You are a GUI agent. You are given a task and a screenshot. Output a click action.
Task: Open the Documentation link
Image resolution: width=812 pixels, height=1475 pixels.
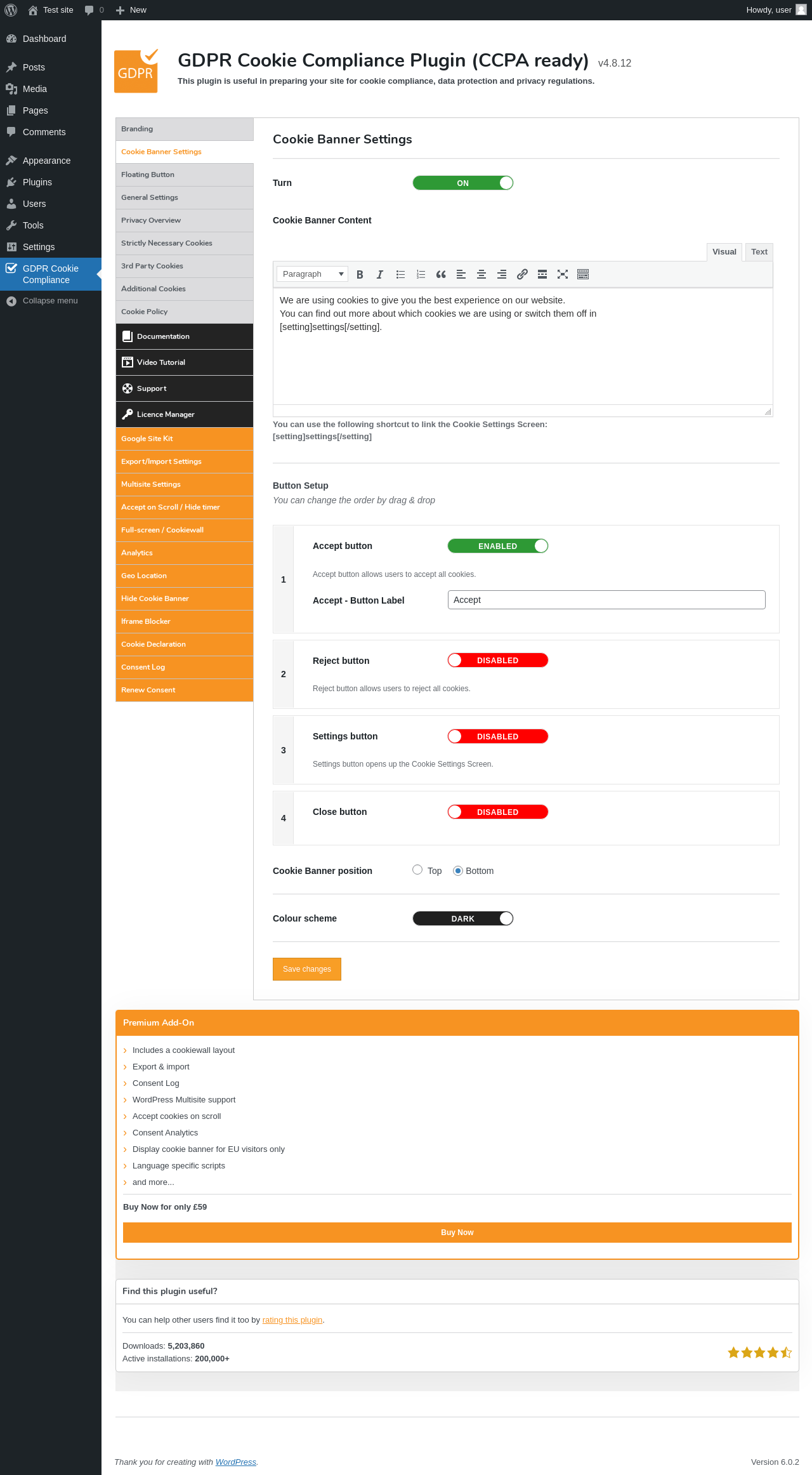[x=185, y=336]
